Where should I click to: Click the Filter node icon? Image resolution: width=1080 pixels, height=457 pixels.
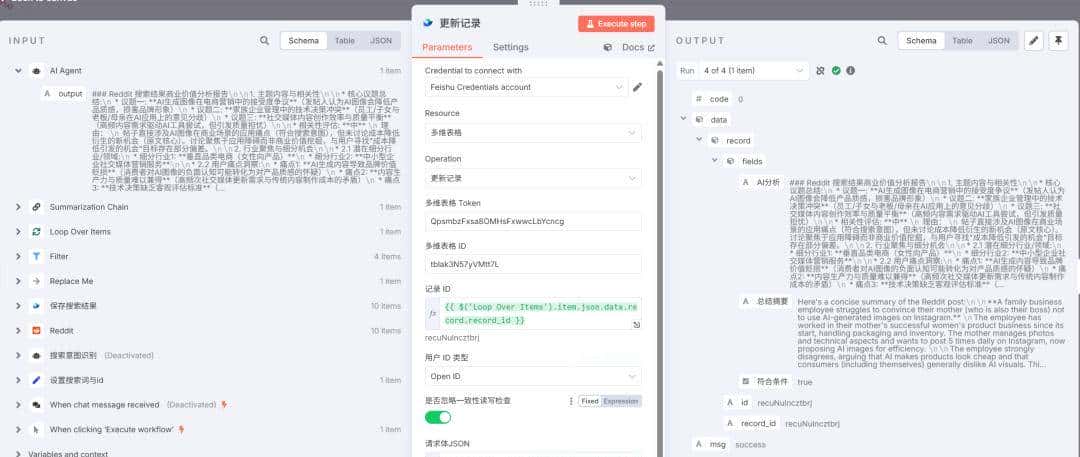point(37,256)
